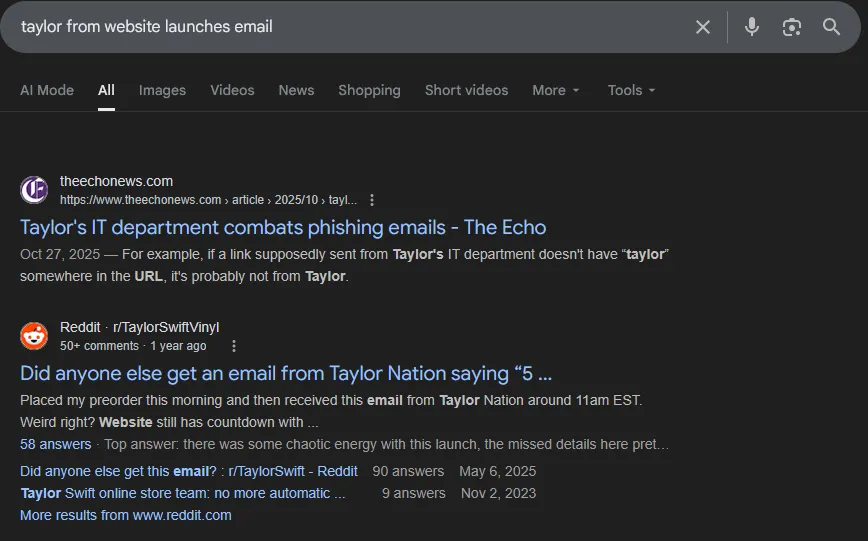Screen dimensions: 868x541
Task: Open 'Taylor's IT department combats phishing emails' result
Action: tap(283, 228)
